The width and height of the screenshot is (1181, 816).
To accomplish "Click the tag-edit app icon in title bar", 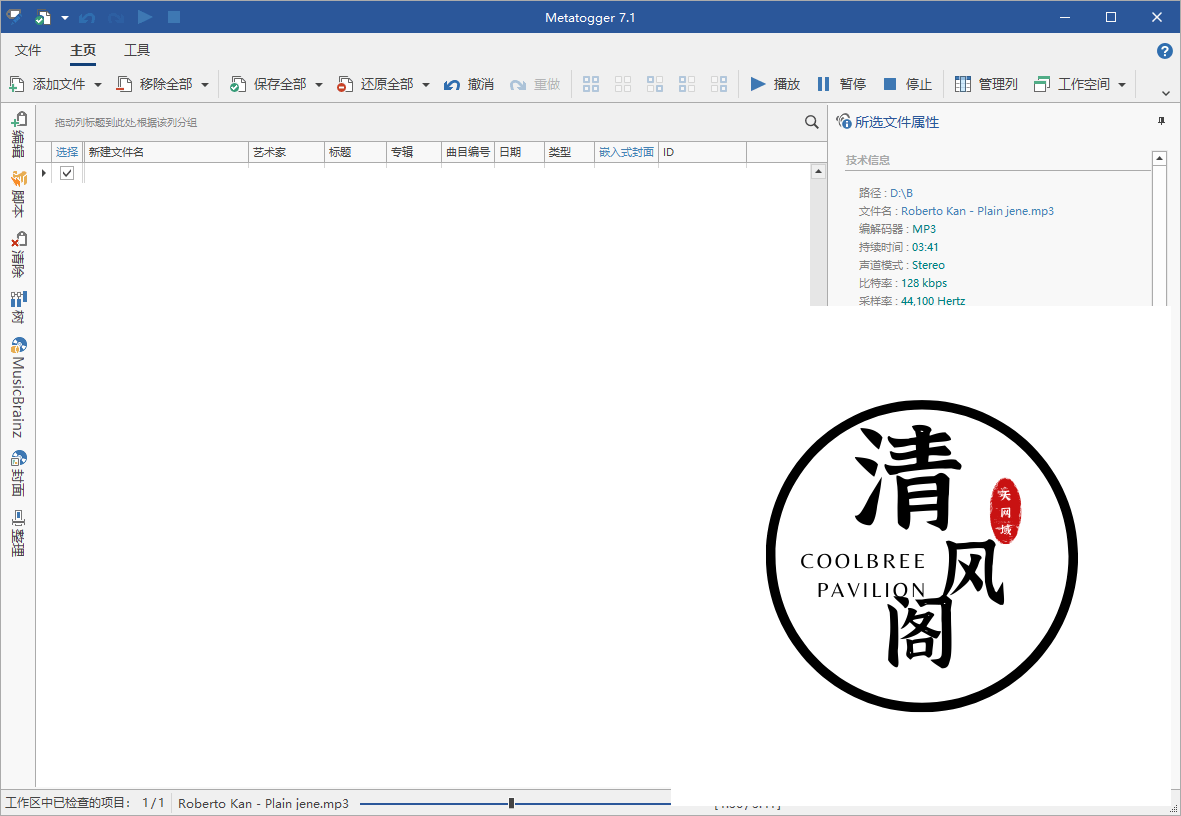I will pyautogui.click(x=14, y=17).
